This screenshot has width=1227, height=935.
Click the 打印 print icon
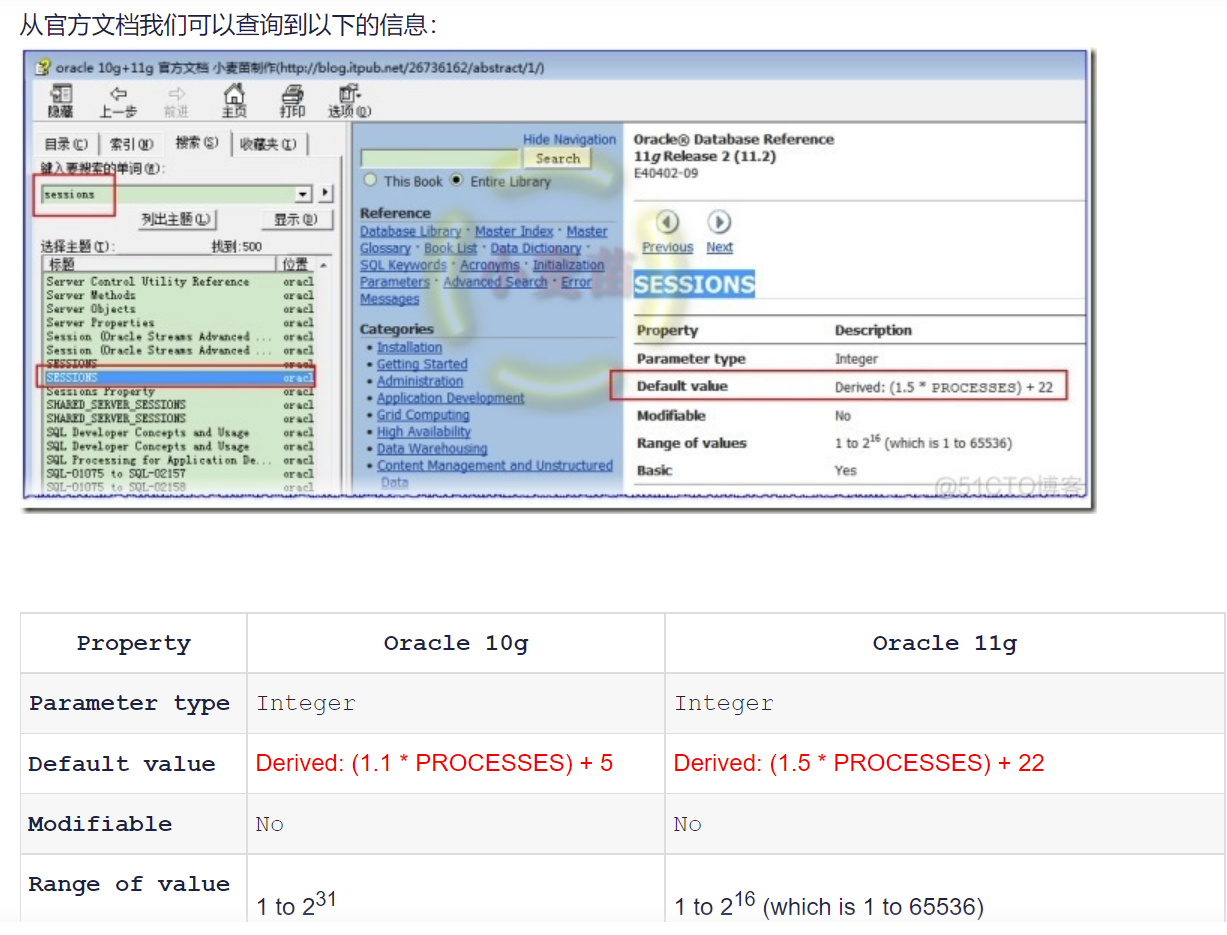tap(292, 95)
